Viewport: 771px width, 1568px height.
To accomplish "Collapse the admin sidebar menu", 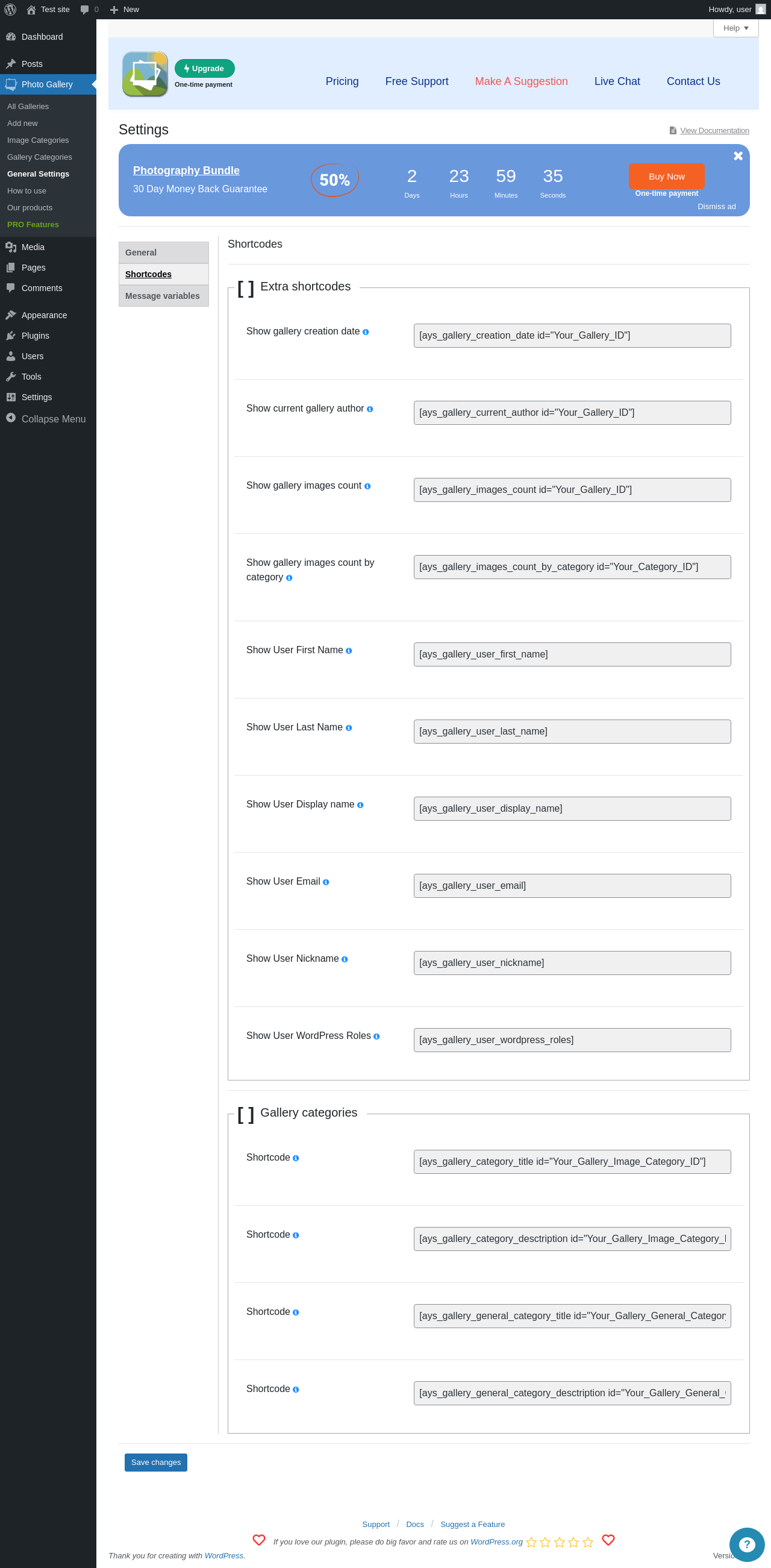I will 48,419.
